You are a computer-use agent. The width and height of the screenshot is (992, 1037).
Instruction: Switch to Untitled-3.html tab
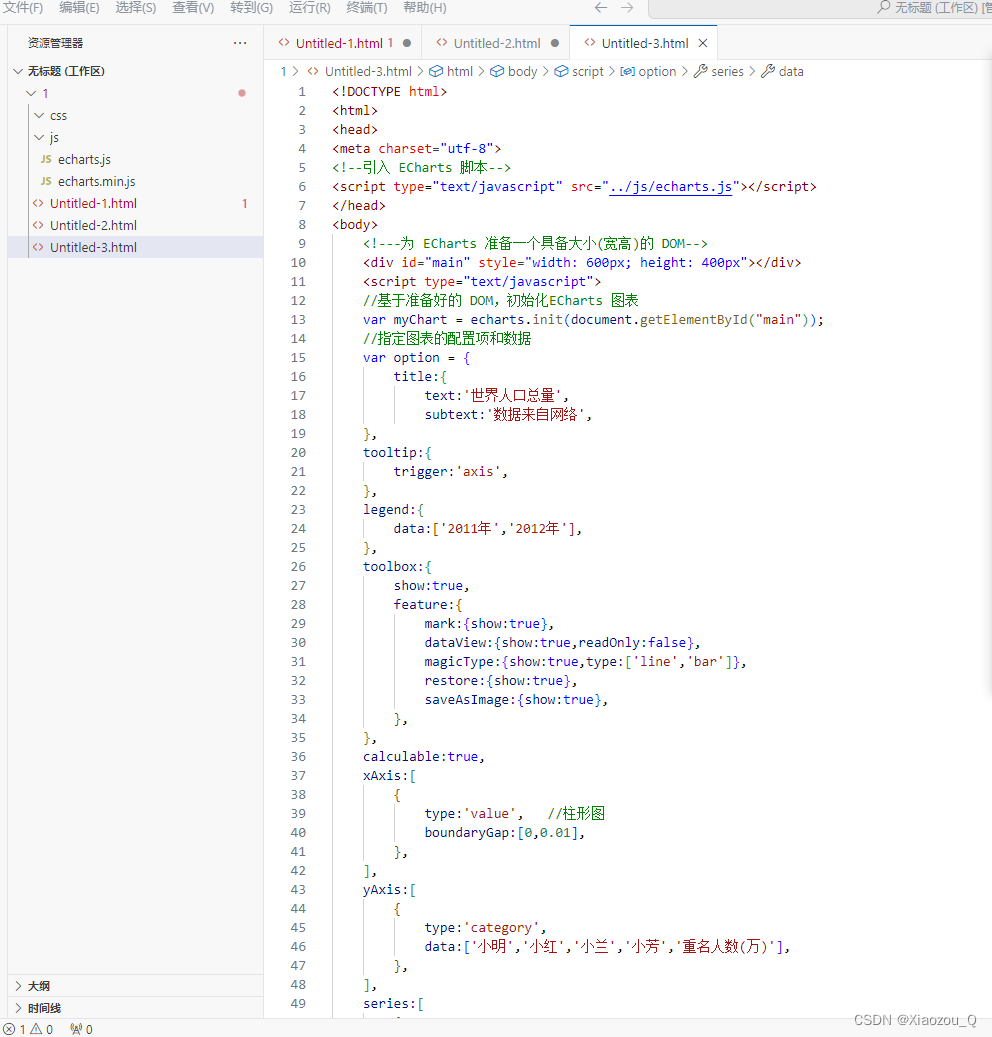[645, 43]
